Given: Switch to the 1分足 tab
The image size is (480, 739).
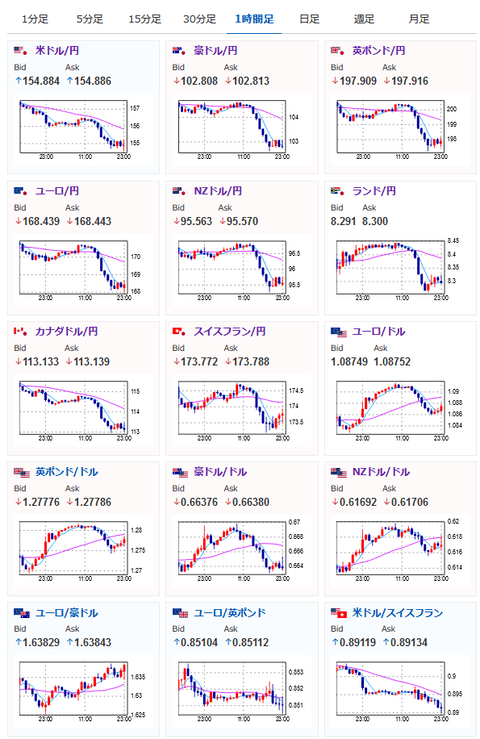Looking at the screenshot, I should 35,19.
